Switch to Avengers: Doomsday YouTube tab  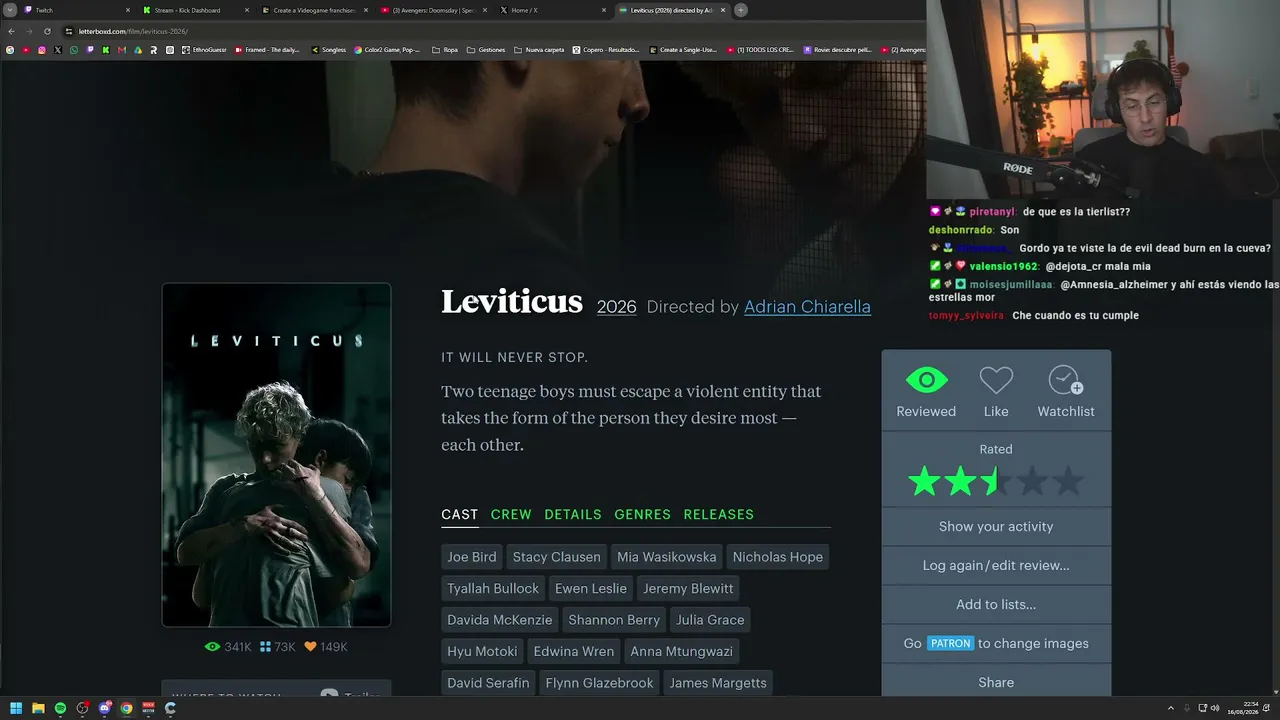point(434,10)
